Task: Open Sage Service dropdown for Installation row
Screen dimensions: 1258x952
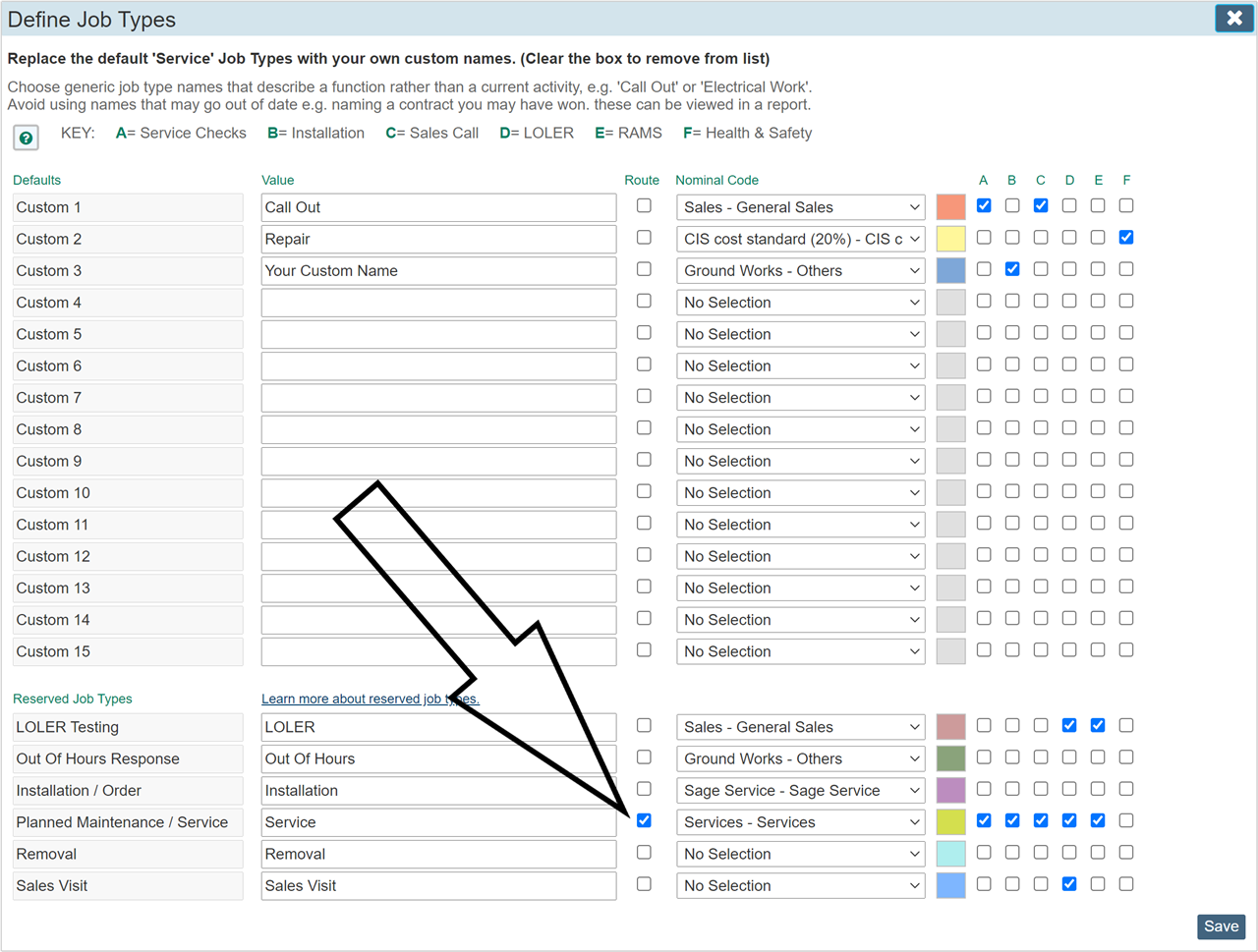Action: pyautogui.click(x=800, y=791)
